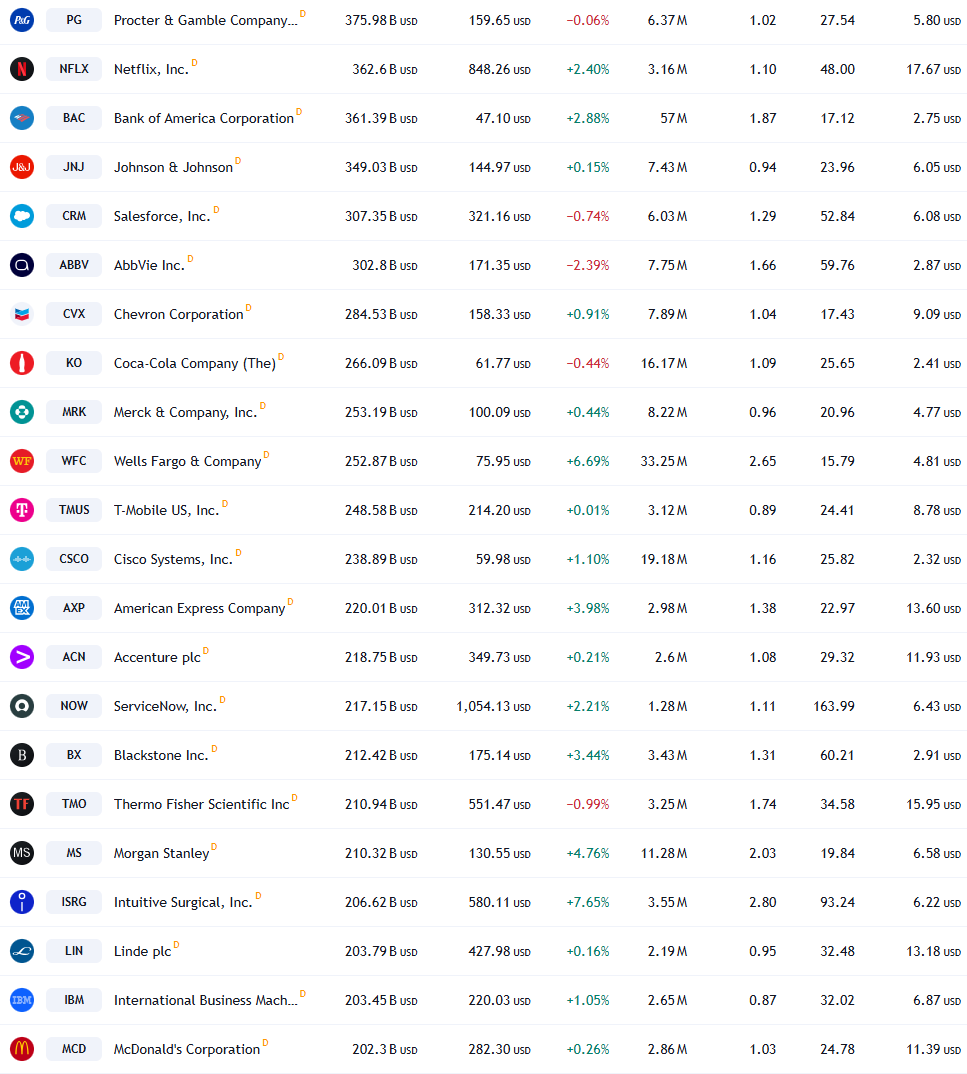Open the International Business Mach... link
This screenshot has width=967, height=1074.
[205, 1000]
